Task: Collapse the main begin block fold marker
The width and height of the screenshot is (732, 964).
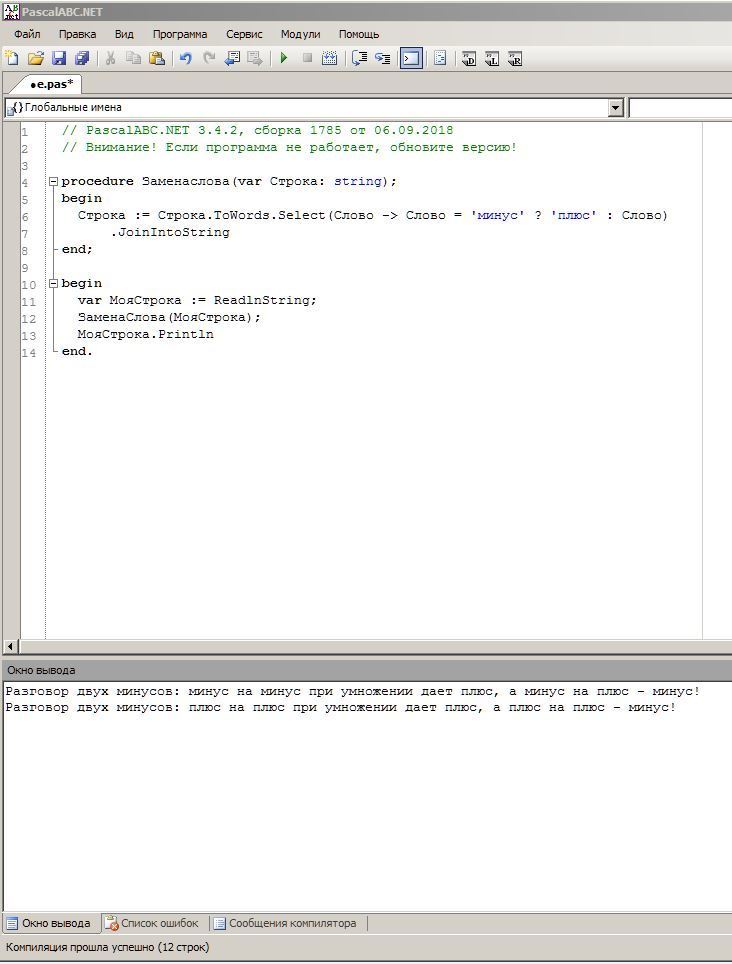Action: click(x=53, y=283)
